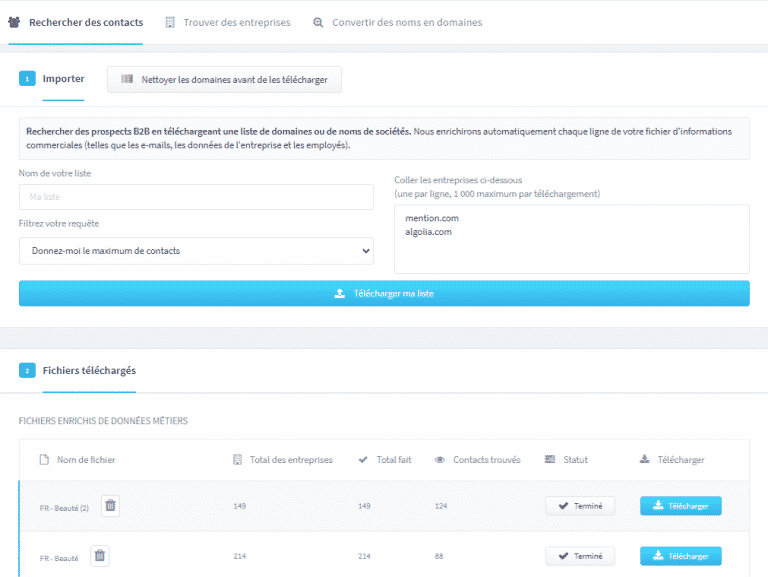This screenshot has height=577, width=768.
Task: Click Télécharger ma liste button
Action: pos(384,293)
